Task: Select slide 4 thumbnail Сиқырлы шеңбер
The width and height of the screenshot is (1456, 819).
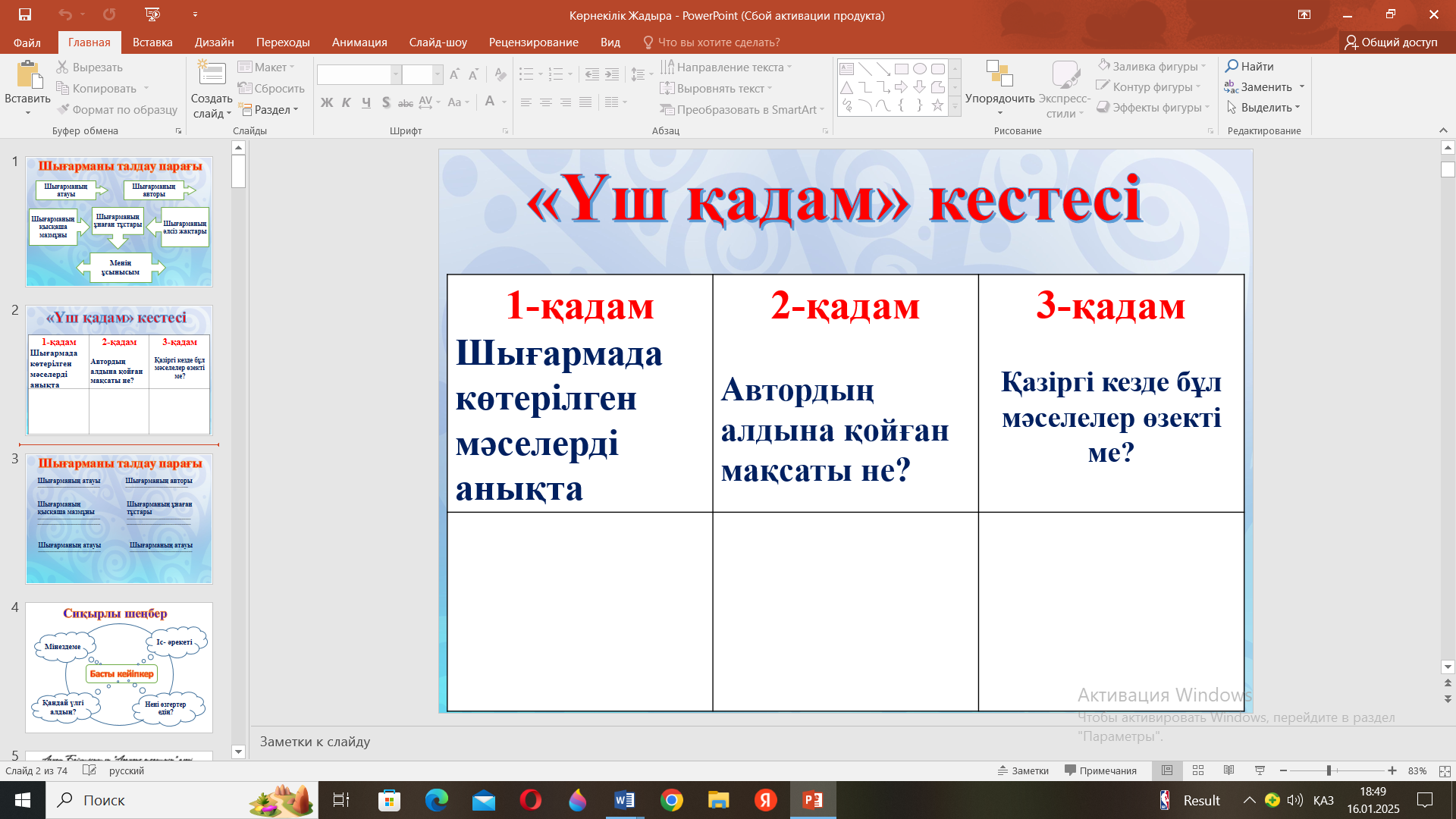Action: (119, 667)
